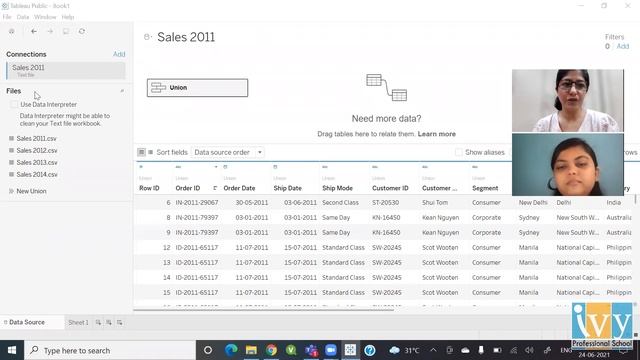The image size is (640, 360).
Task: Go forward with the right arrow
Action: [50, 31]
